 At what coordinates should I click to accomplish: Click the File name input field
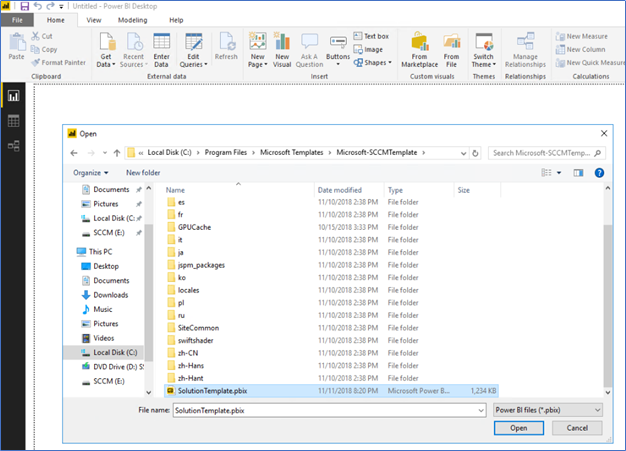325,410
